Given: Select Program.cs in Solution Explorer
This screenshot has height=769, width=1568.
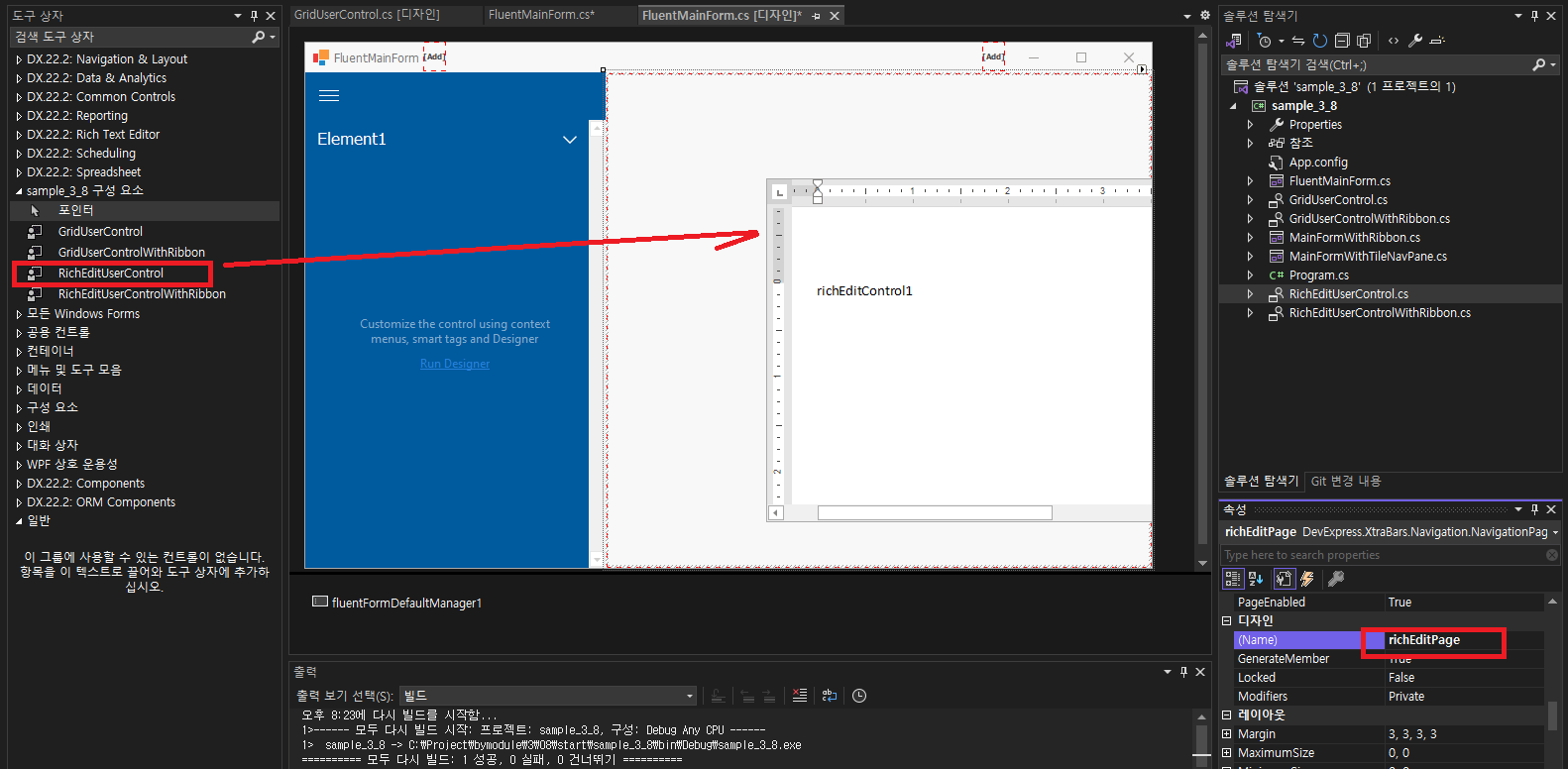Looking at the screenshot, I should 1318,275.
